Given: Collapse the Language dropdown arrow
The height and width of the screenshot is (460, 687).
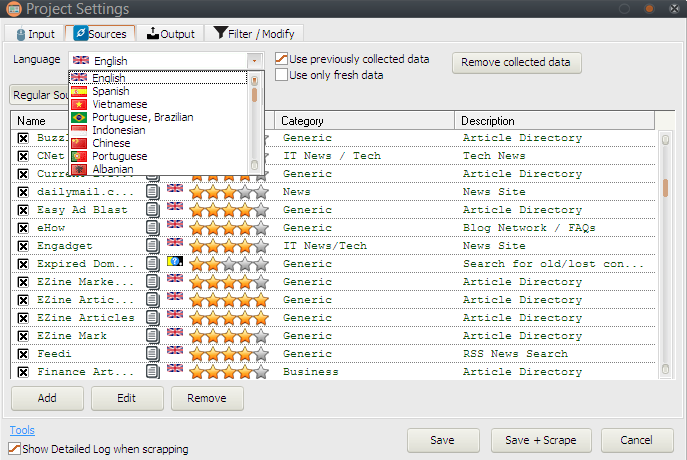Looking at the screenshot, I should 255,61.
